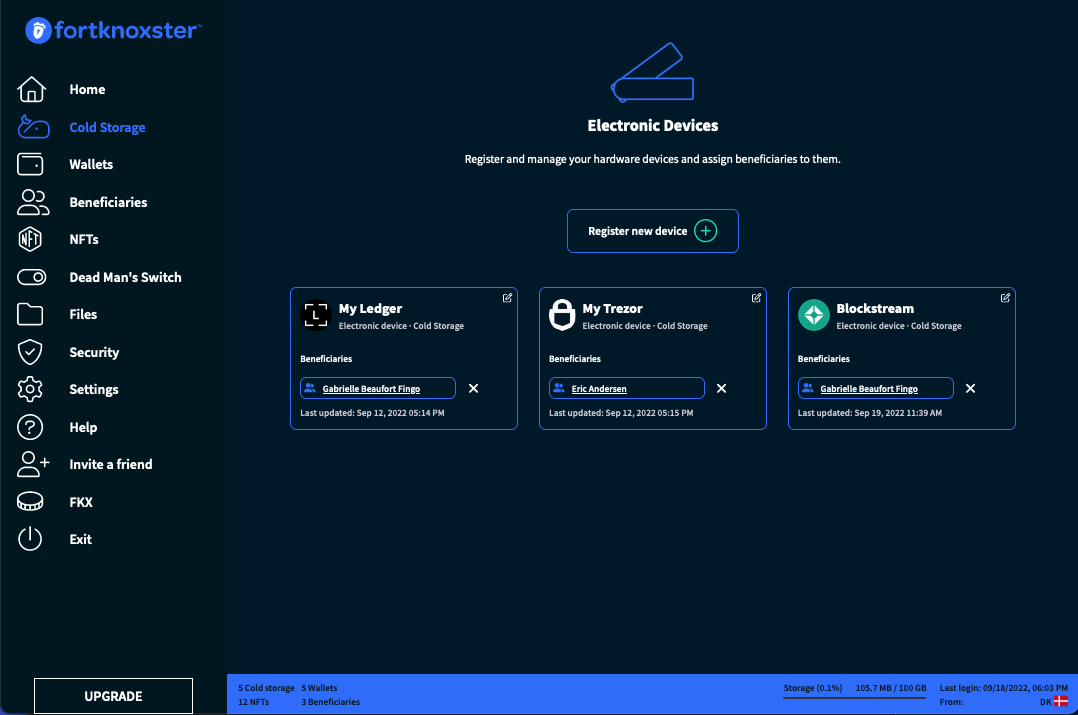Remove beneficiary from Blockstream

[970, 388]
